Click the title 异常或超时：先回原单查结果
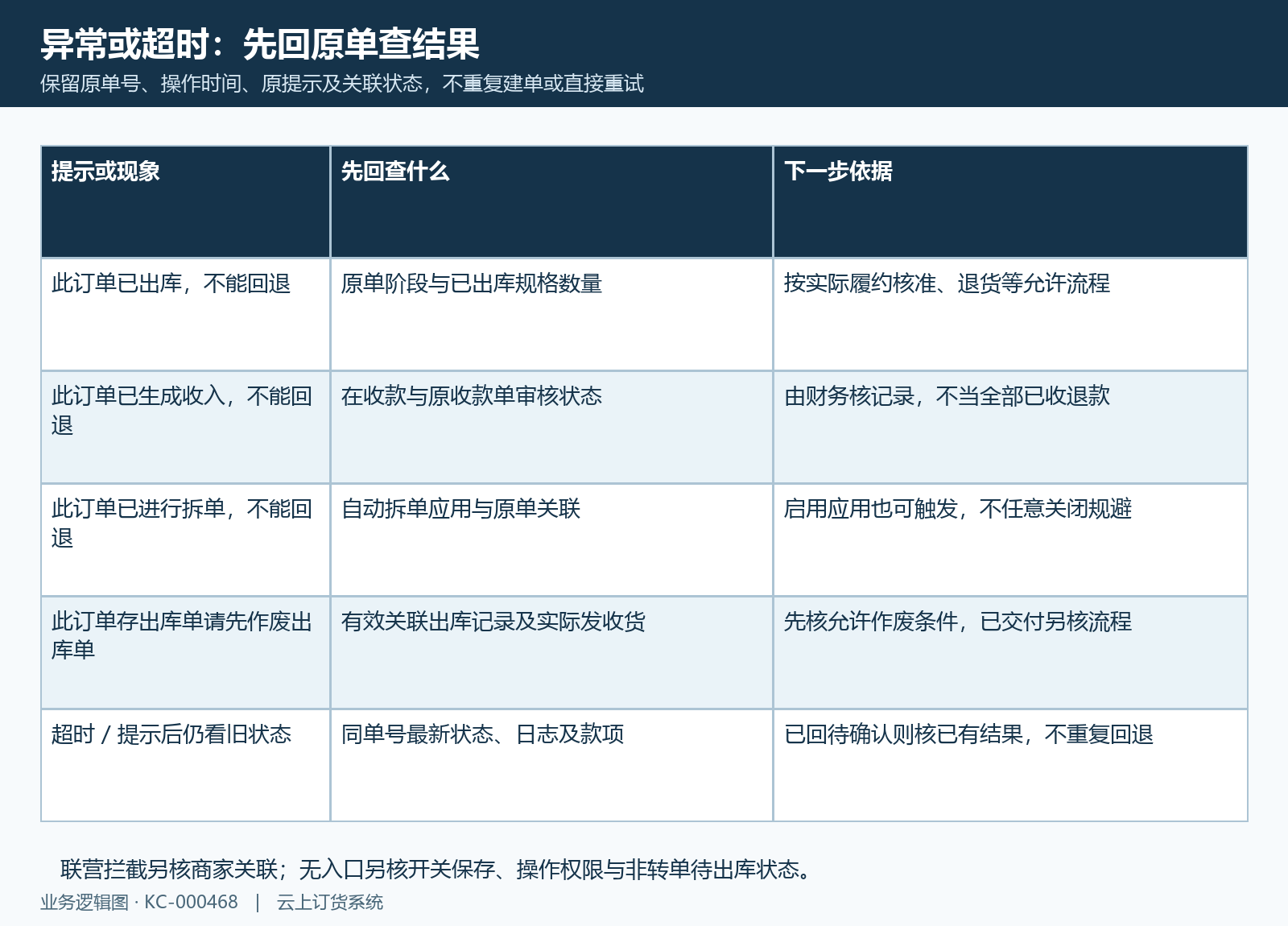Screen dimensions: 1288x926 pyautogui.click(x=260, y=44)
